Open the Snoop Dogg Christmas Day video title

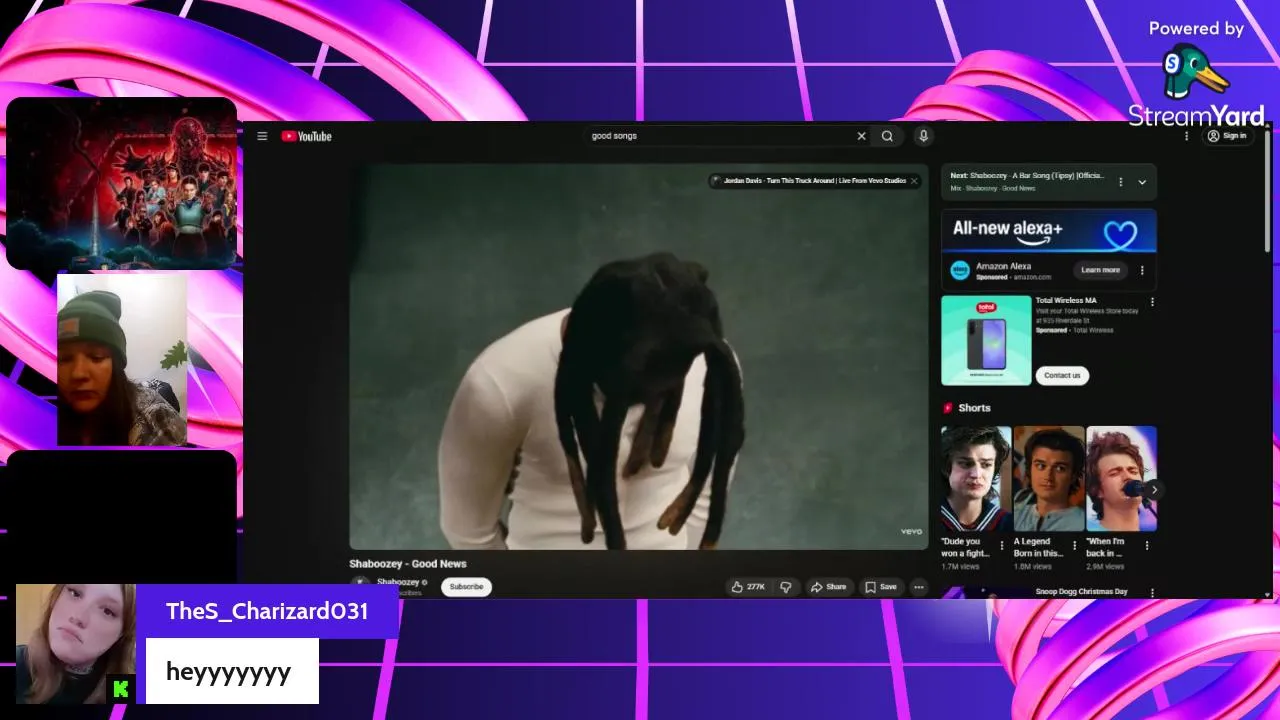(1082, 592)
